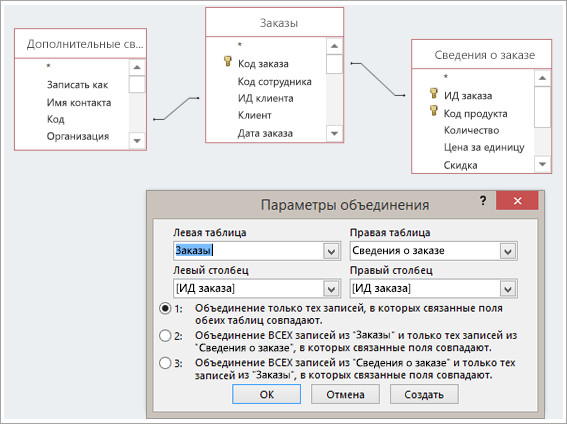
Task: Select the Цена за единицу field
Action: (x=484, y=147)
